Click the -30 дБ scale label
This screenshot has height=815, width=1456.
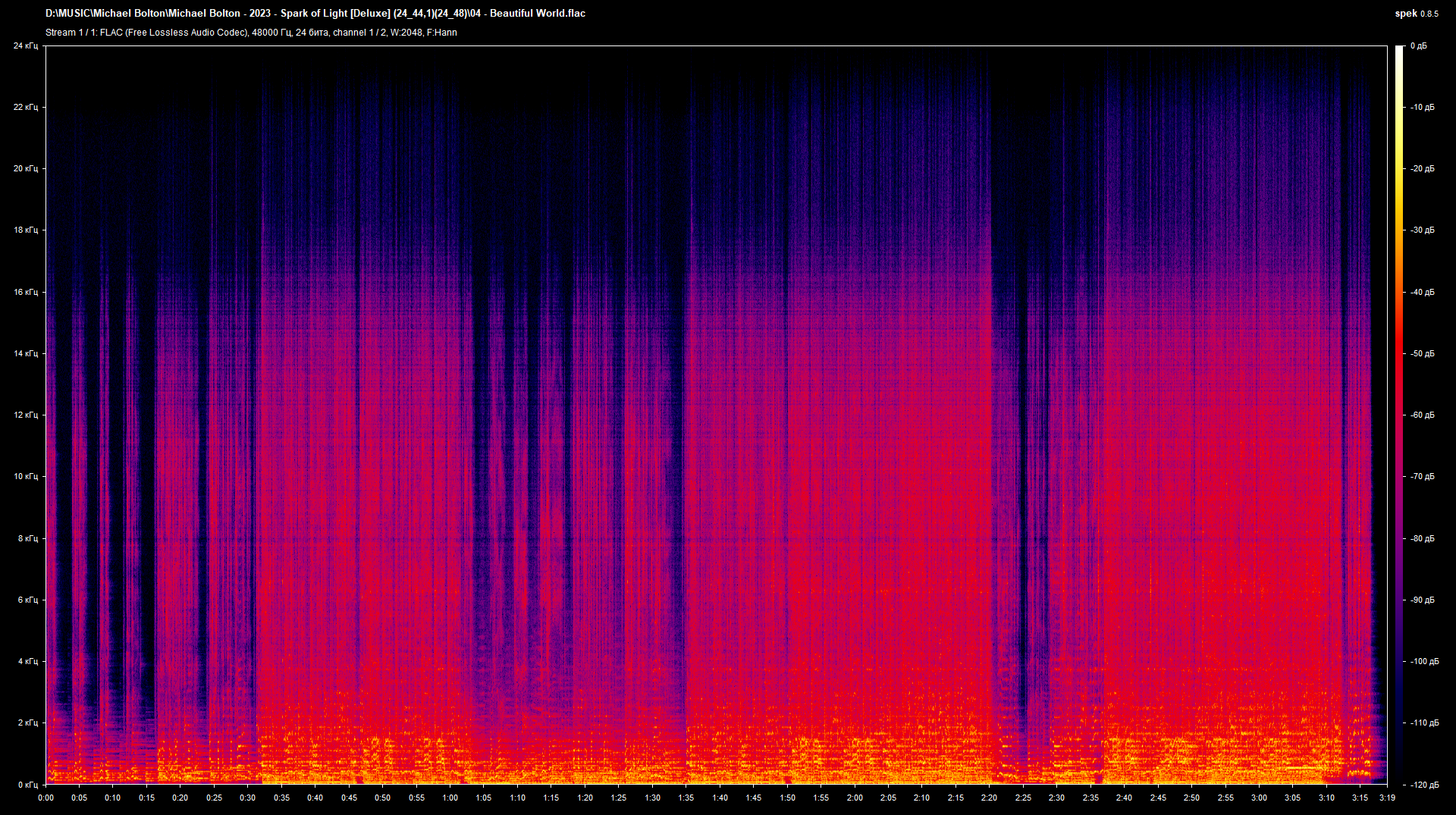tap(1423, 230)
